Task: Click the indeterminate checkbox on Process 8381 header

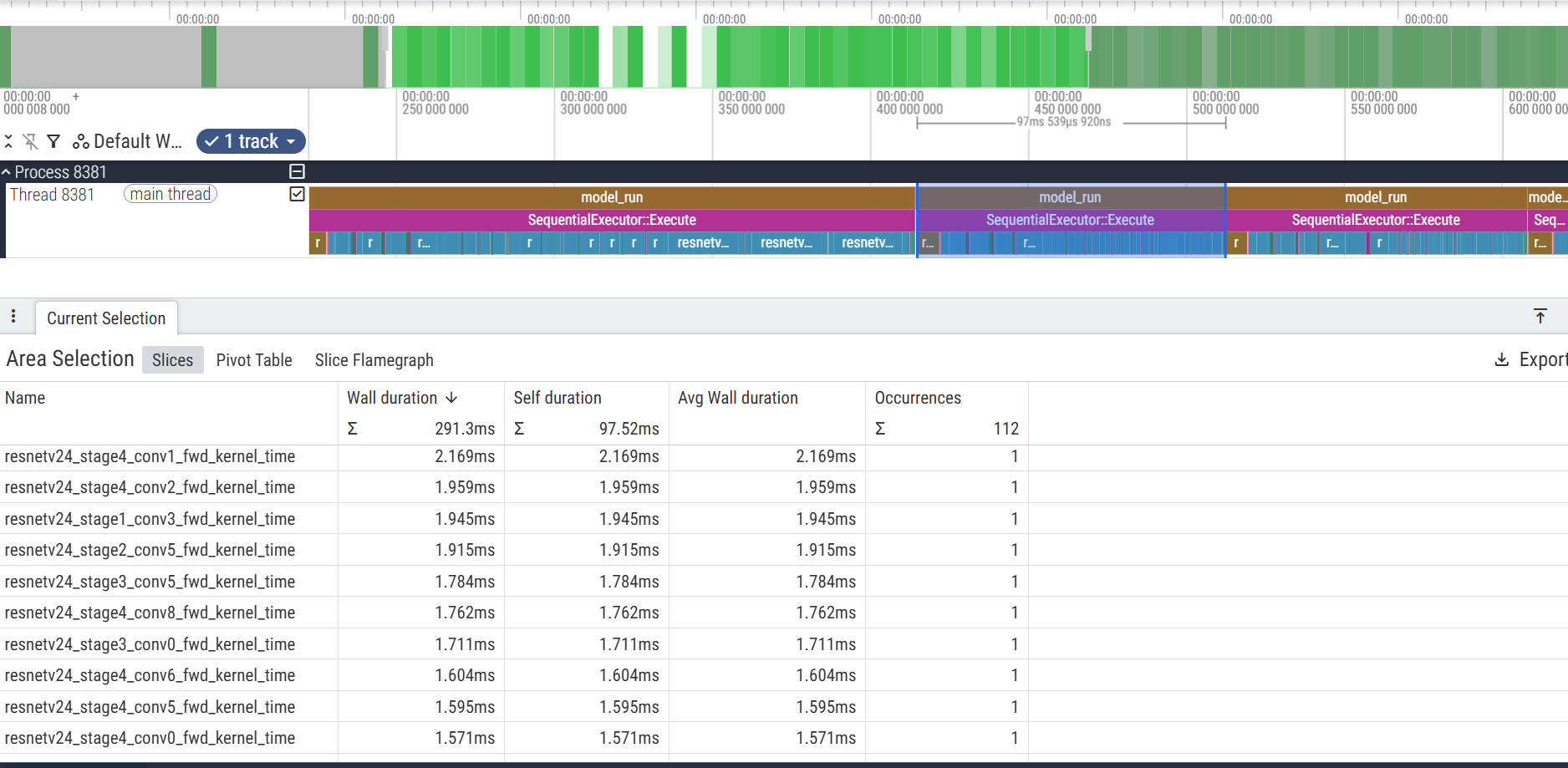Action: pyautogui.click(x=297, y=171)
